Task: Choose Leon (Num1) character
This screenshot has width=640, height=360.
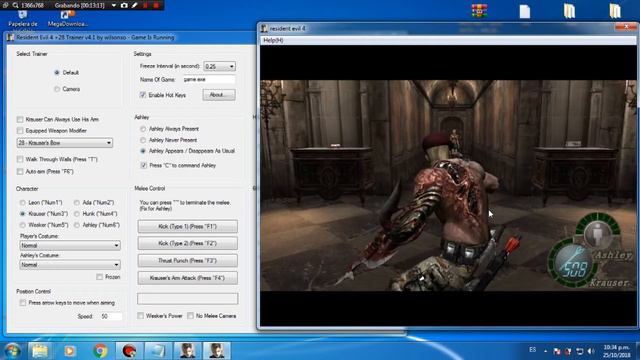Action: click(22, 203)
